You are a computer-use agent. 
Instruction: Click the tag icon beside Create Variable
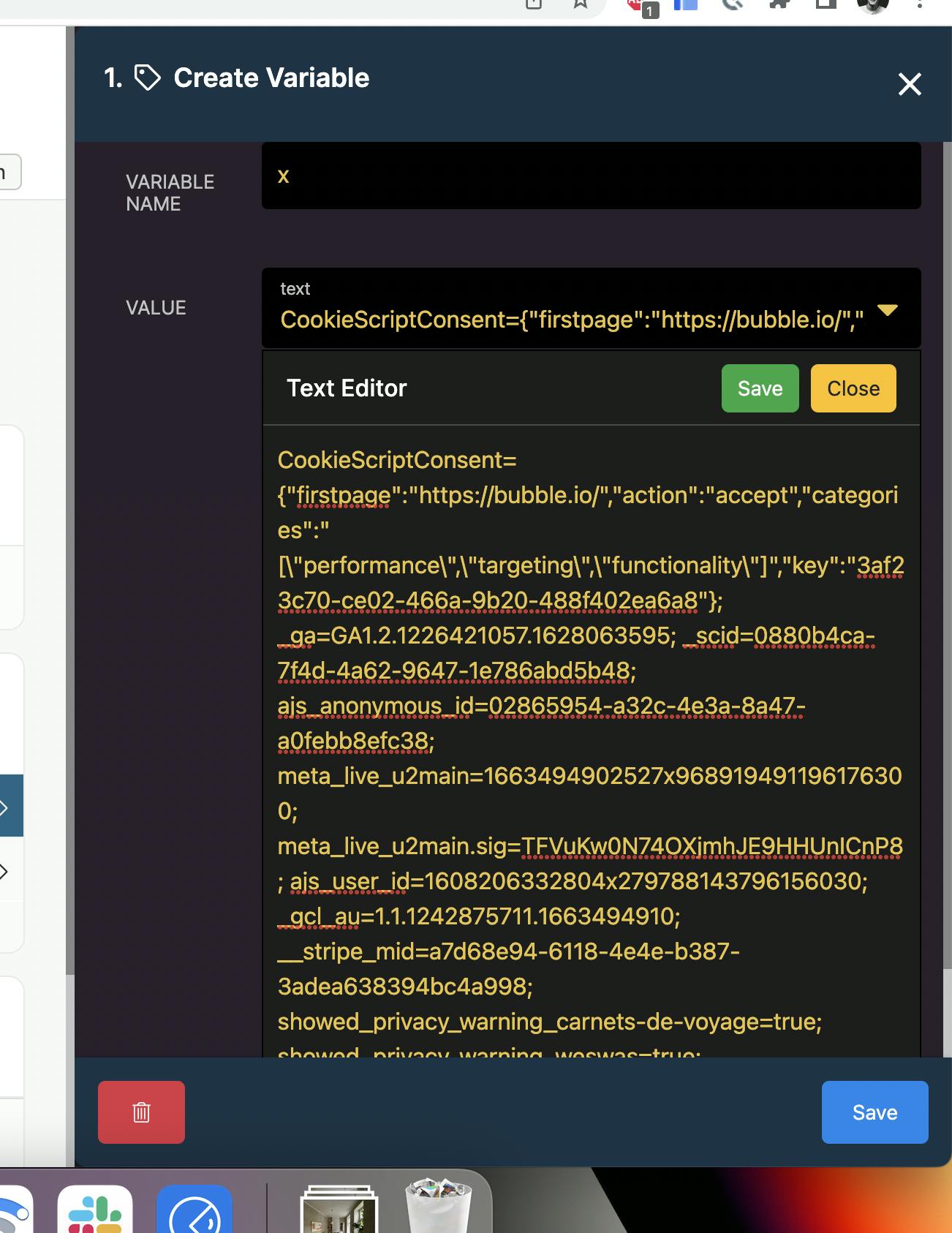148,78
